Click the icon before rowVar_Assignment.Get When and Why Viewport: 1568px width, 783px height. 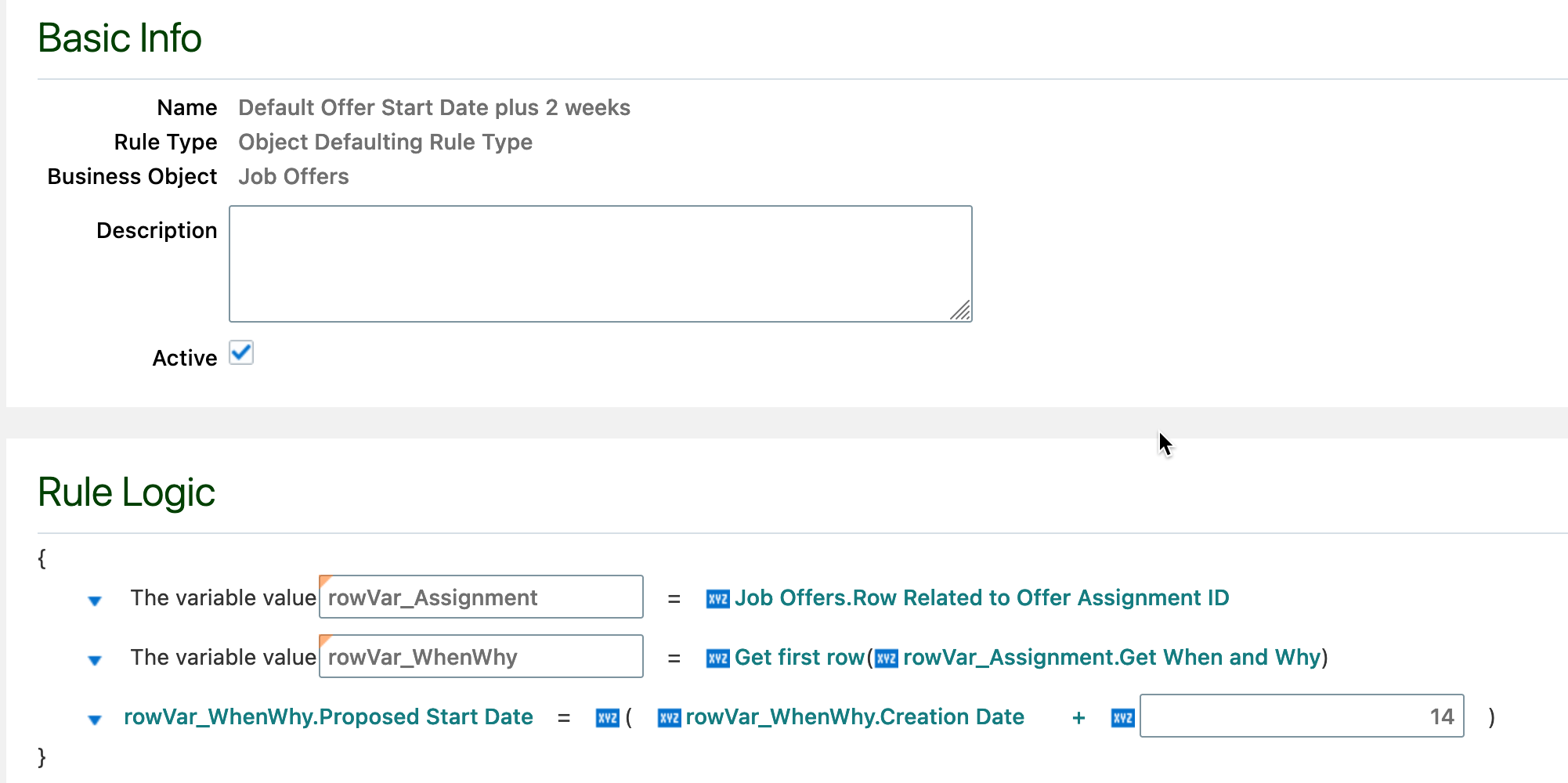point(886,658)
